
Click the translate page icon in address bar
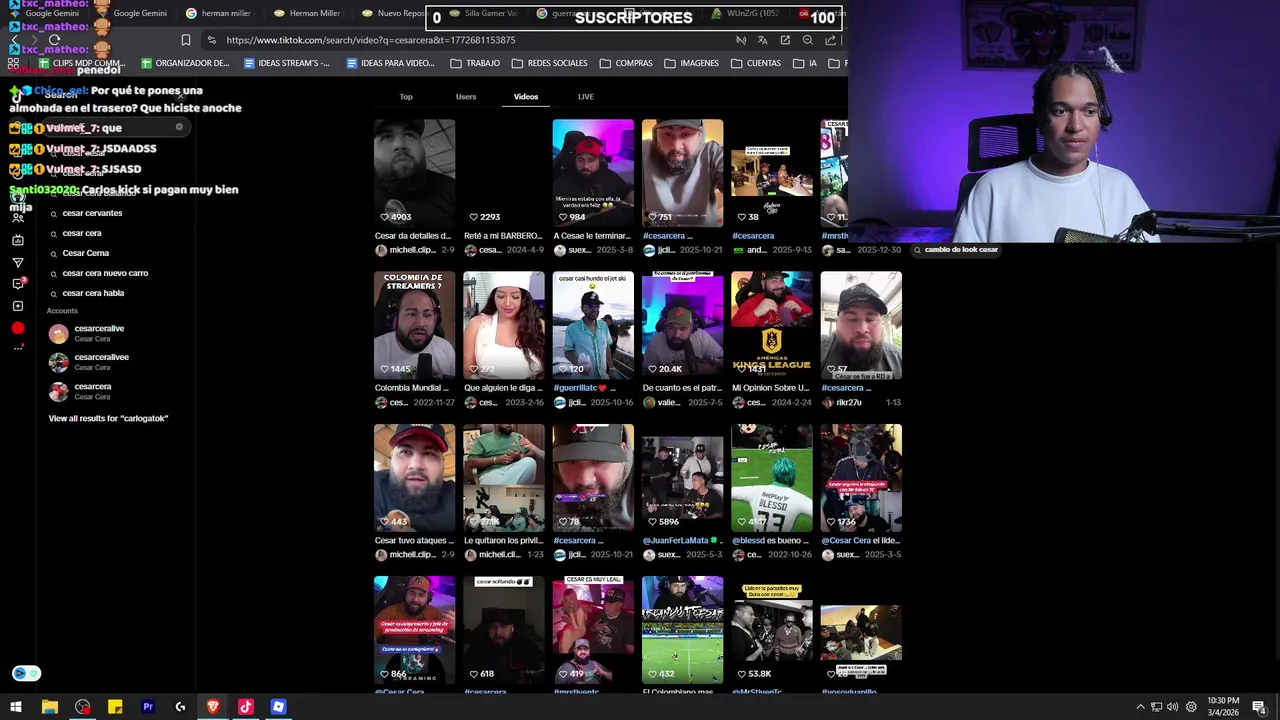click(x=763, y=40)
